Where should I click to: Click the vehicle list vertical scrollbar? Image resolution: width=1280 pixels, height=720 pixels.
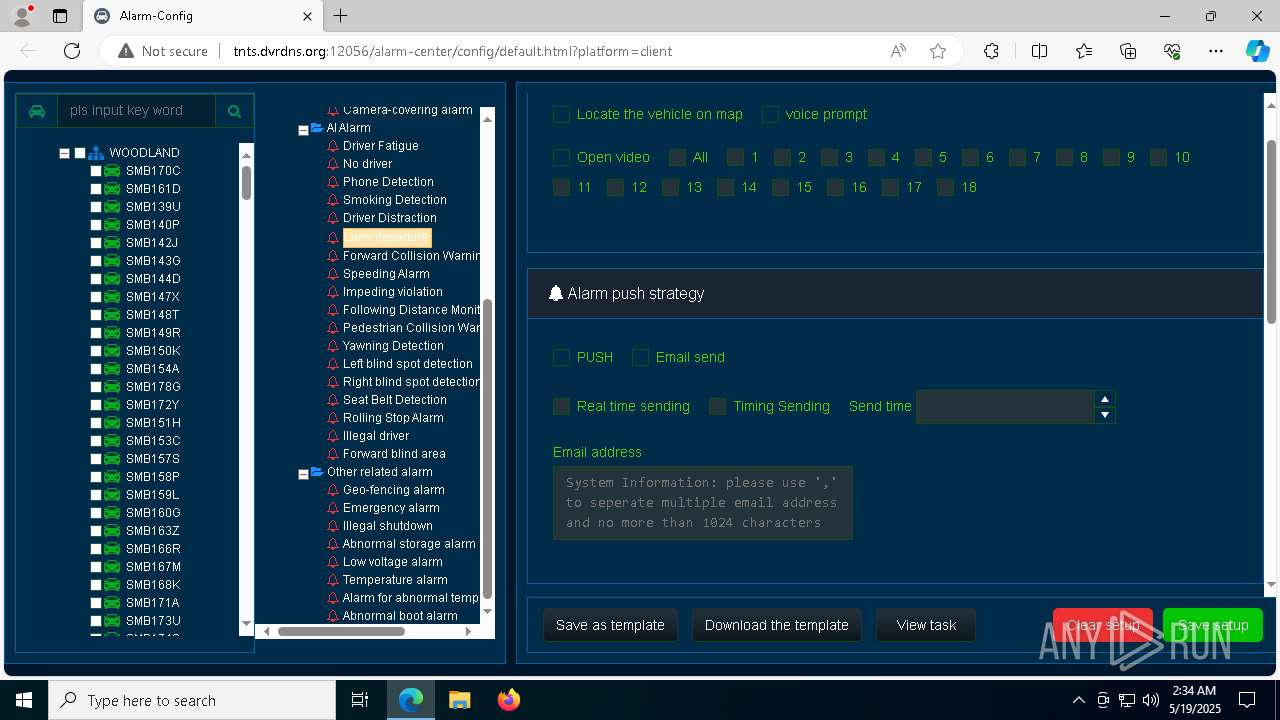246,183
